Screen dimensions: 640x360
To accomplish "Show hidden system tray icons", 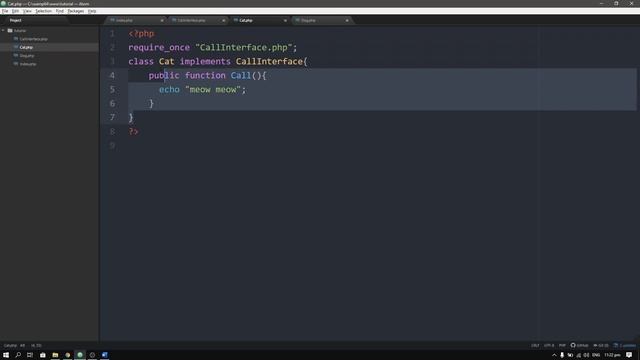I will (554, 356).
